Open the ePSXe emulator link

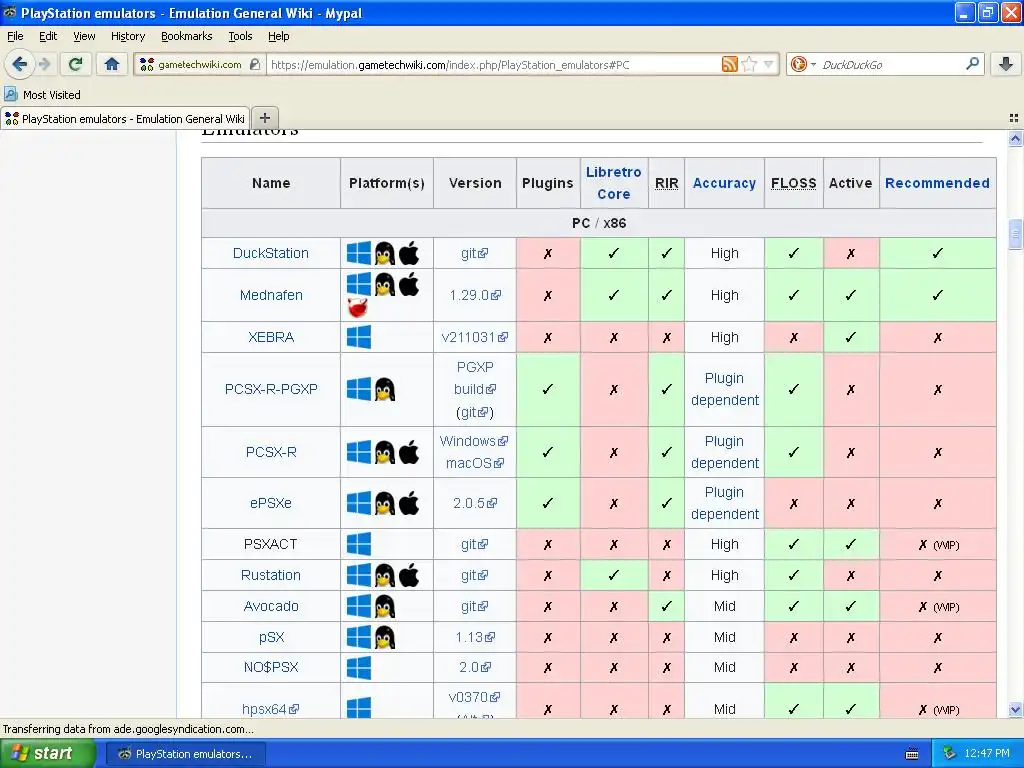tap(270, 503)
